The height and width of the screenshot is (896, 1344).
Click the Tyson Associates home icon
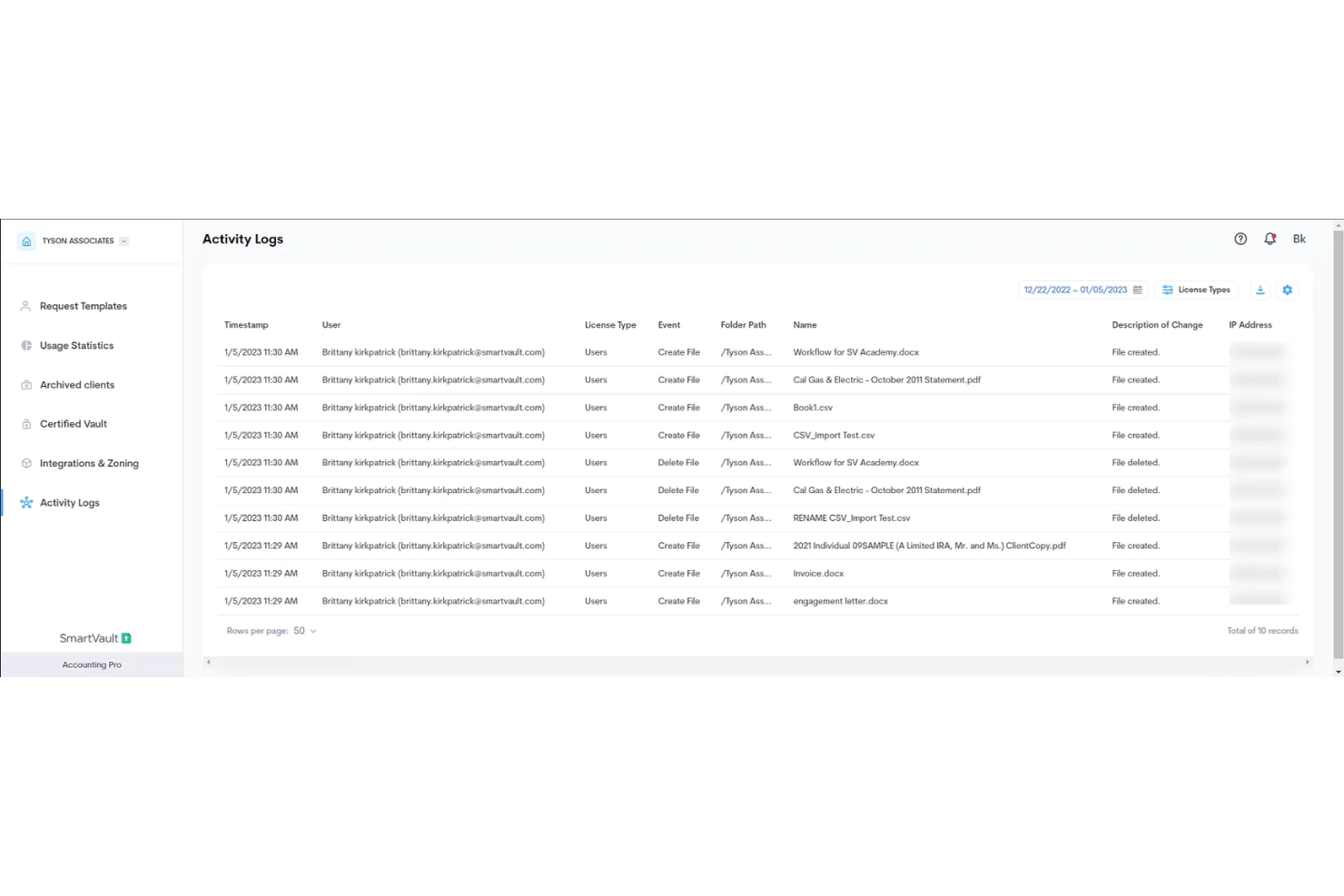coord(25,241)
